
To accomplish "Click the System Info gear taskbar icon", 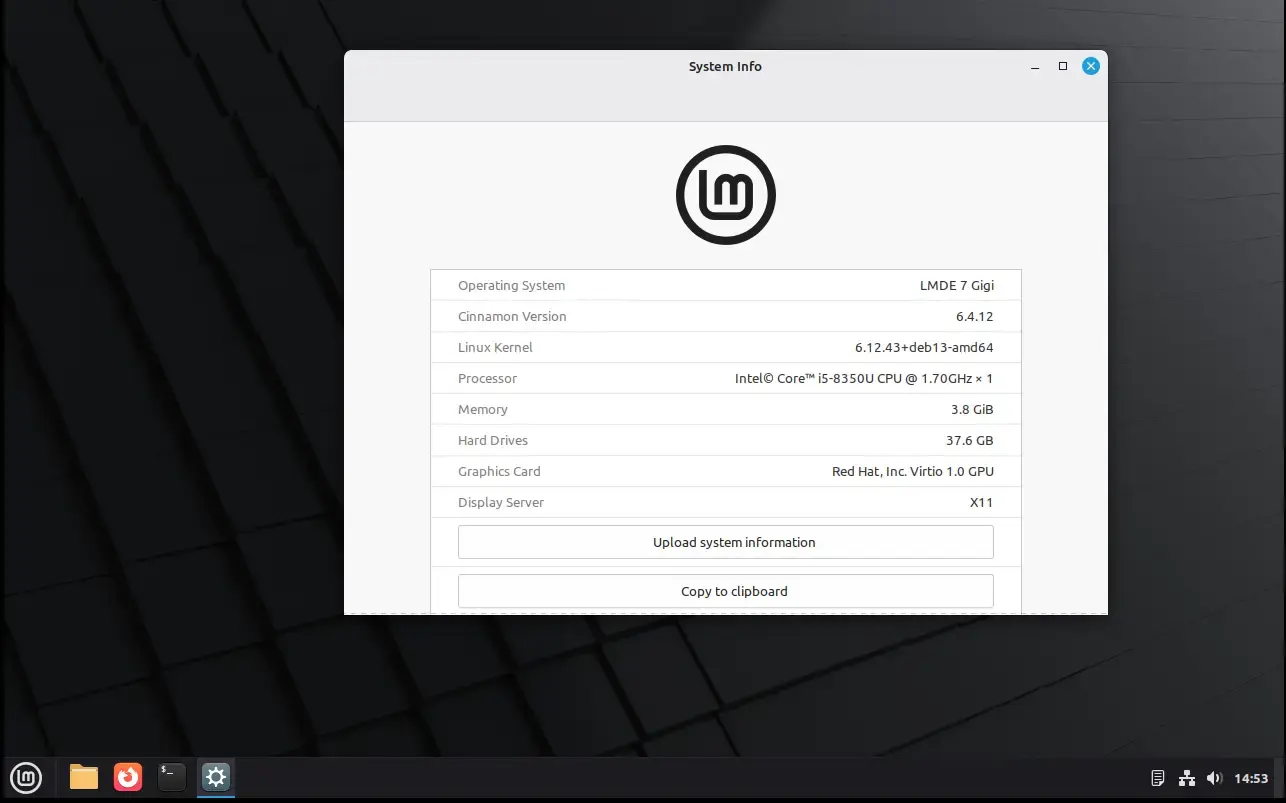I will [216, 777].
